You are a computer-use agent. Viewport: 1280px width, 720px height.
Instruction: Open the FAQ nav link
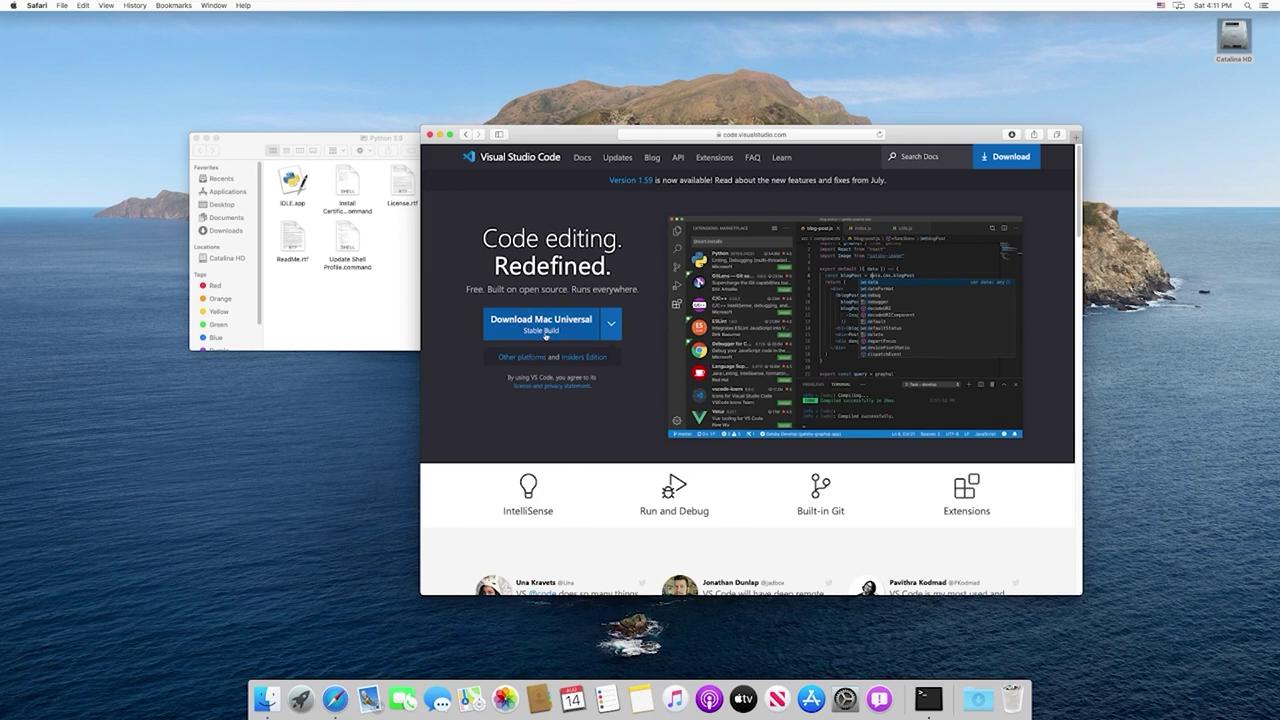[753, 157]
